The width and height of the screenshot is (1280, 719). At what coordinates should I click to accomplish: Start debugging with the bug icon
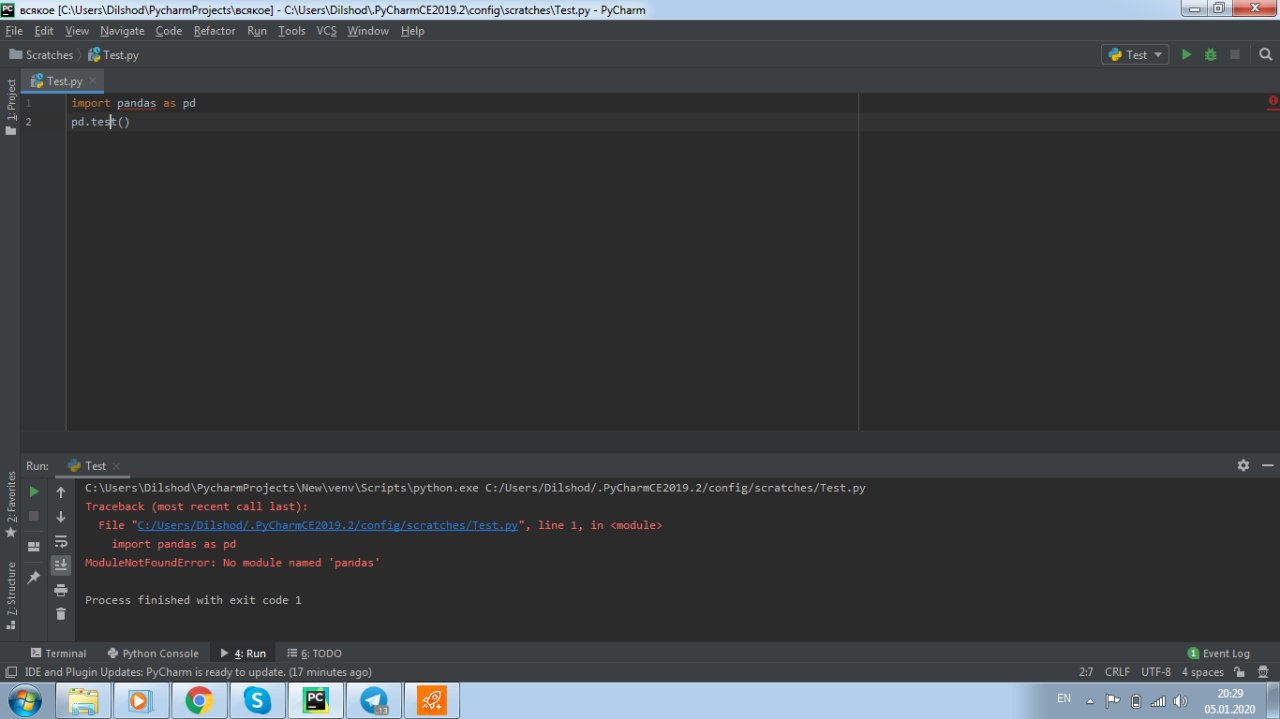[1210, 55]
